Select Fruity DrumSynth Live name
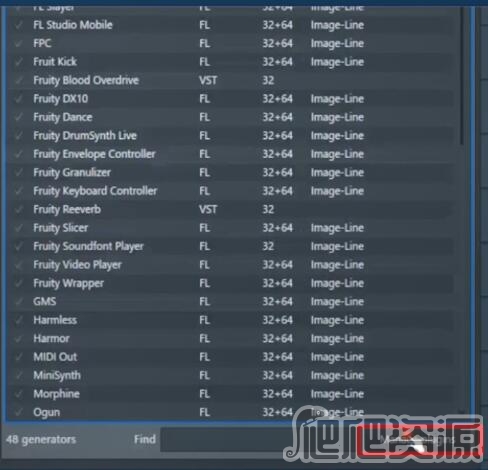488x470 pixels. click(85, 136)
